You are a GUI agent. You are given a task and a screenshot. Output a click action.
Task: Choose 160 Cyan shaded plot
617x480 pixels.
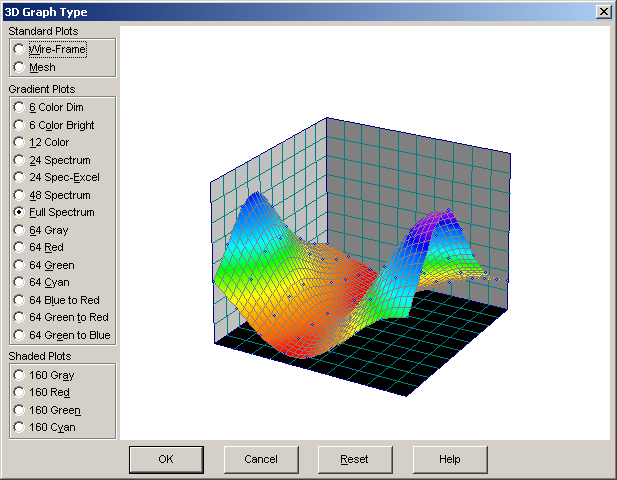tap(44, 427)
